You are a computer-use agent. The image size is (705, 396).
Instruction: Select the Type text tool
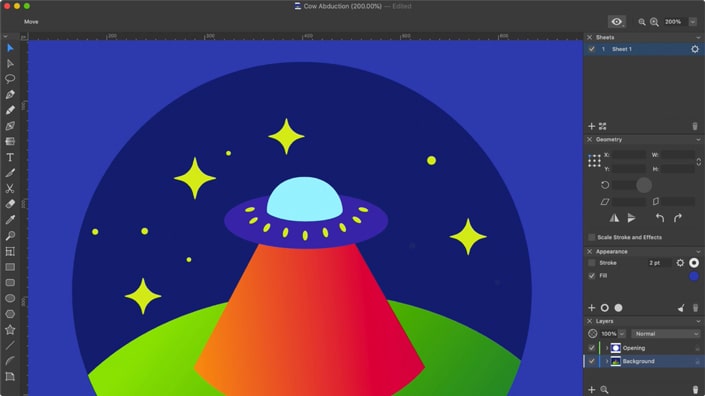coord(10,157)
